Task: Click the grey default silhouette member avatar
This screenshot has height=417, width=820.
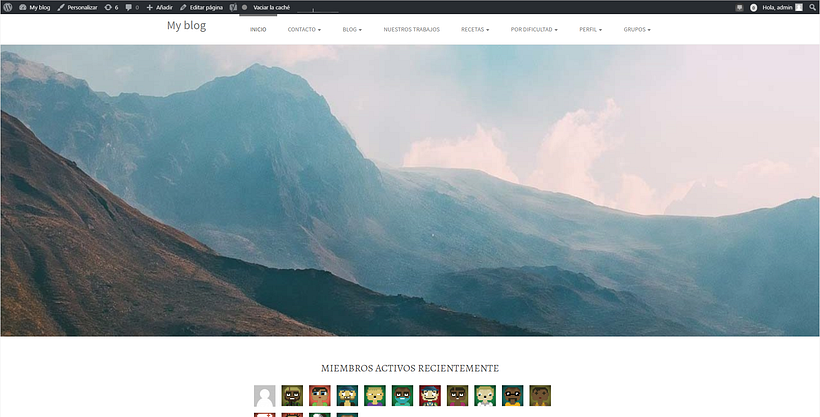Action: (265, 396)
